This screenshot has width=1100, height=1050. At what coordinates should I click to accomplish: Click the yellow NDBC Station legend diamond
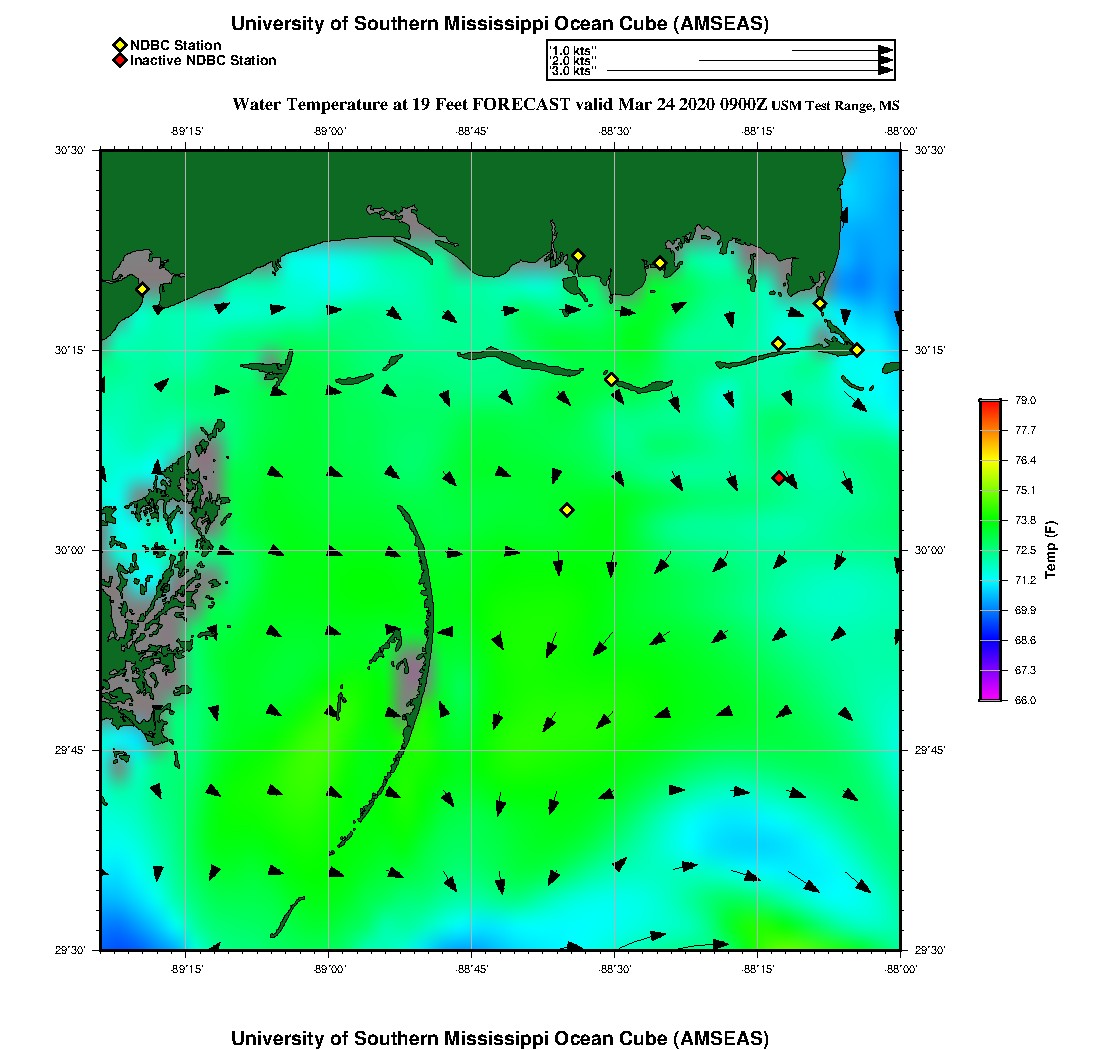119,46
